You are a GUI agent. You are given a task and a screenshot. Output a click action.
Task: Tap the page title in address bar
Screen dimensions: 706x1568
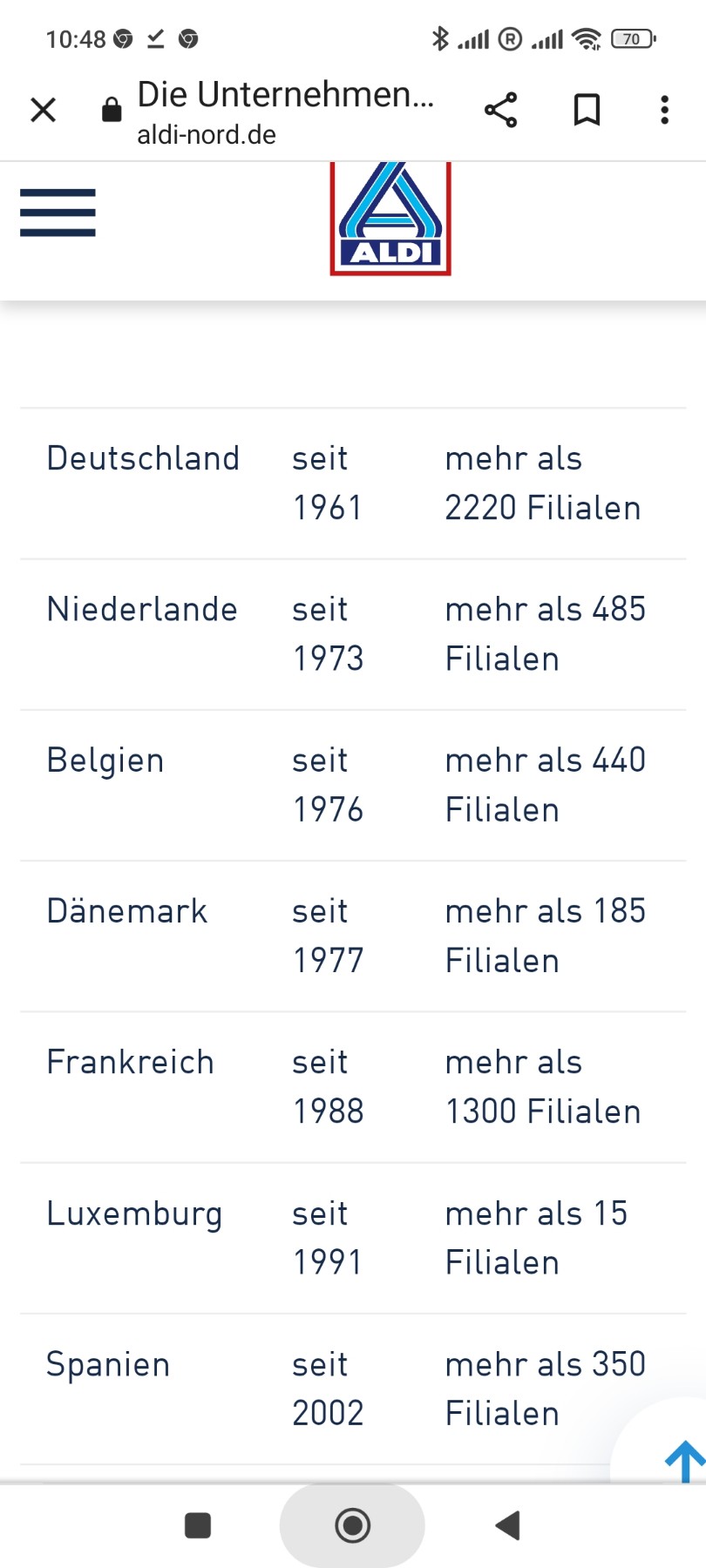tap(285, 94)
